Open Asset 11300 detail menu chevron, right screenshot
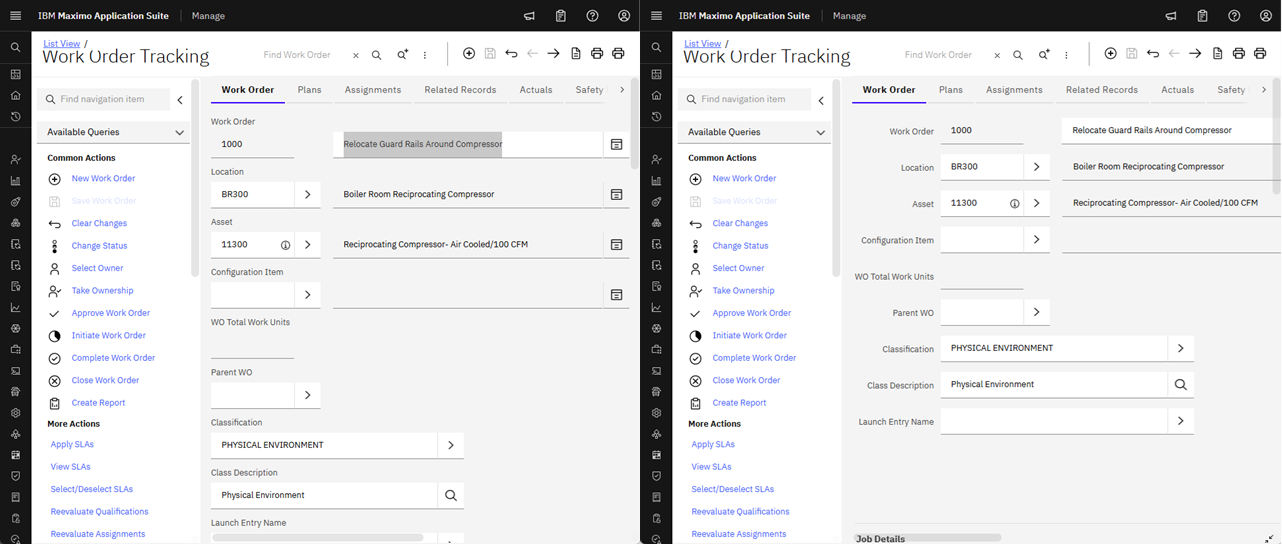The width and height of the screenshot is (1282, 546). [x=1036, y=203]
